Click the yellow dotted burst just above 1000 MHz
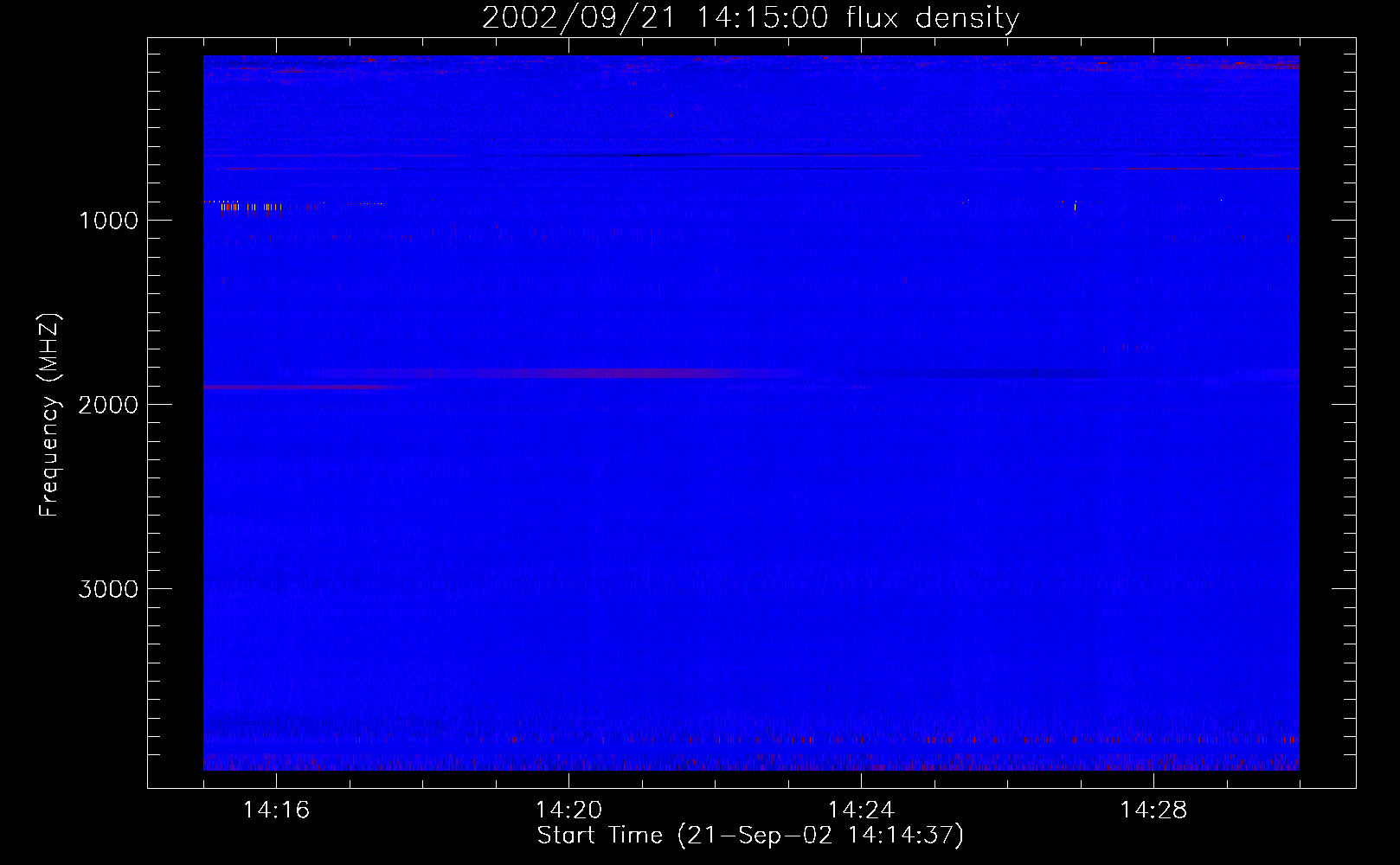This screenshot has width=1400, height=865. 251,207
